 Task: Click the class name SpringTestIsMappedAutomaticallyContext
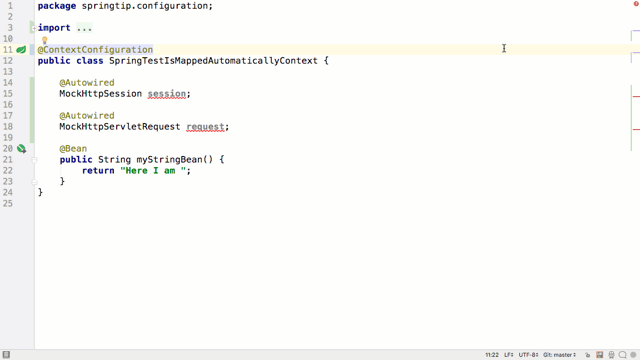(x=213, y=61)
